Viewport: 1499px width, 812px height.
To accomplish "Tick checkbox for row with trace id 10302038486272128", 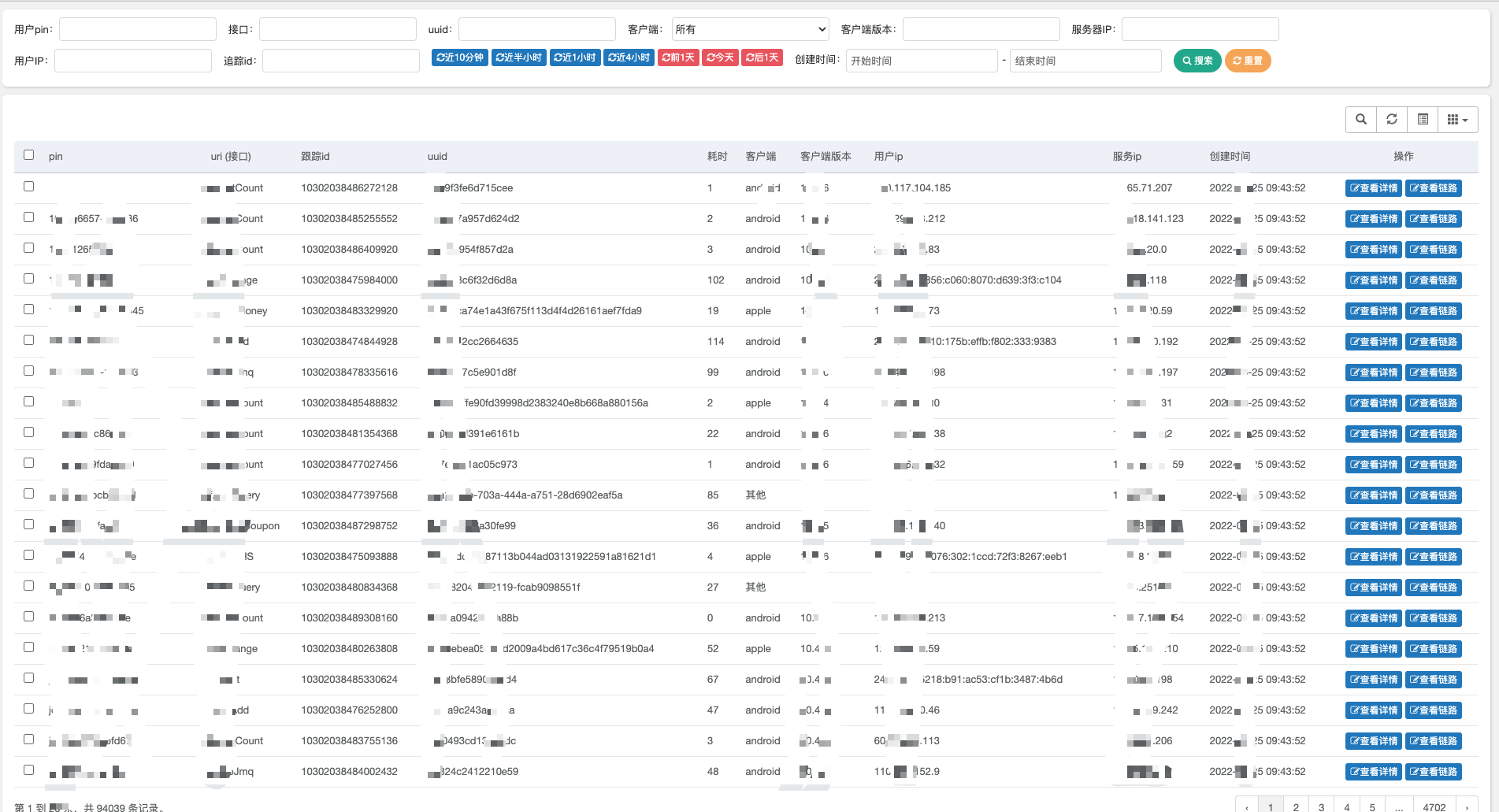I will pyautogui.click(x=29, y=187).
